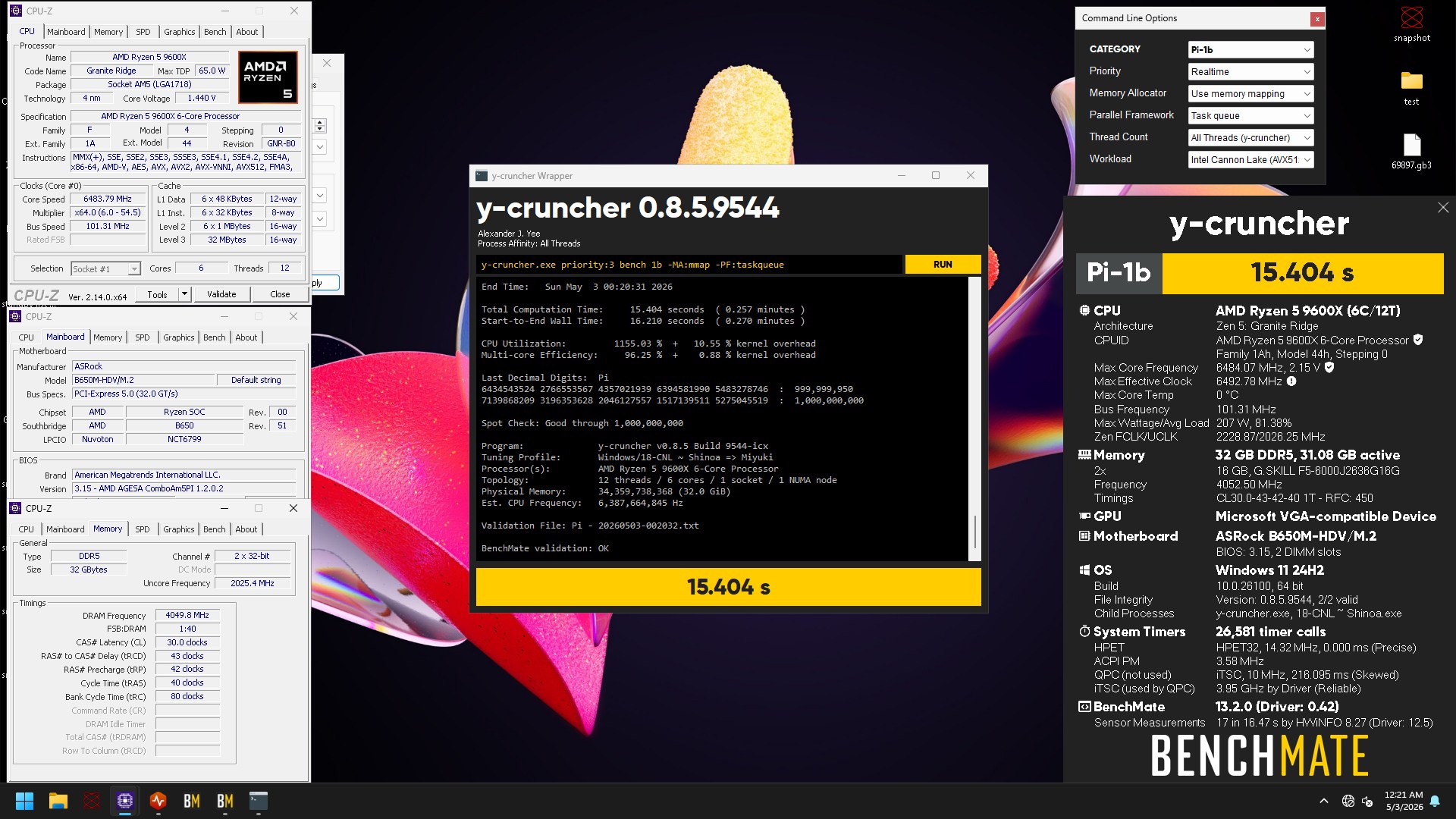Click the first BM BenchMate taskbar icon
The width and height of the screenshot is (1456, 819).
tap(192, 801)
